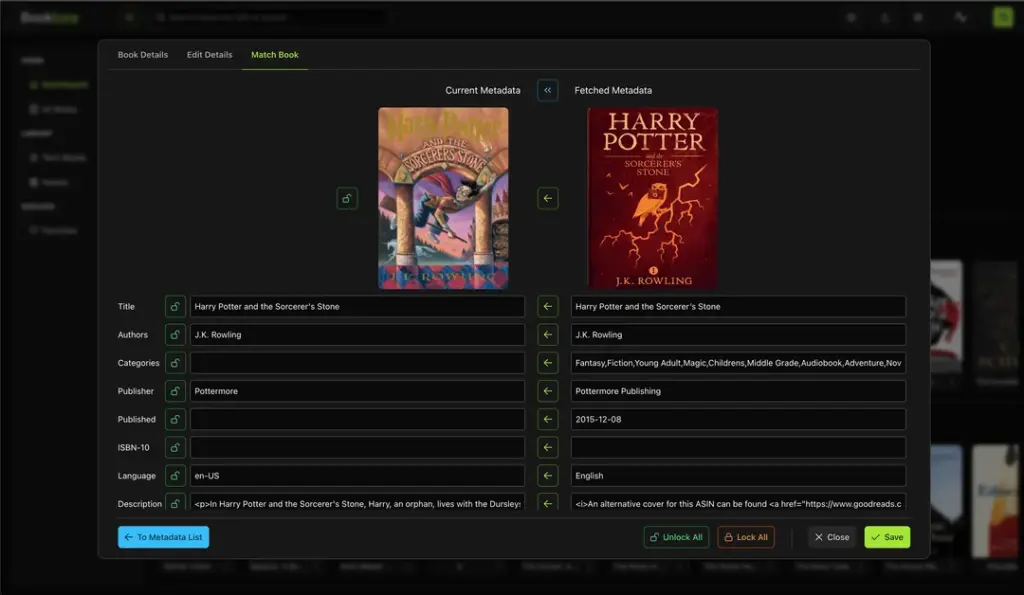Edit the current Language field showing en-US

[x=357, y=475]
